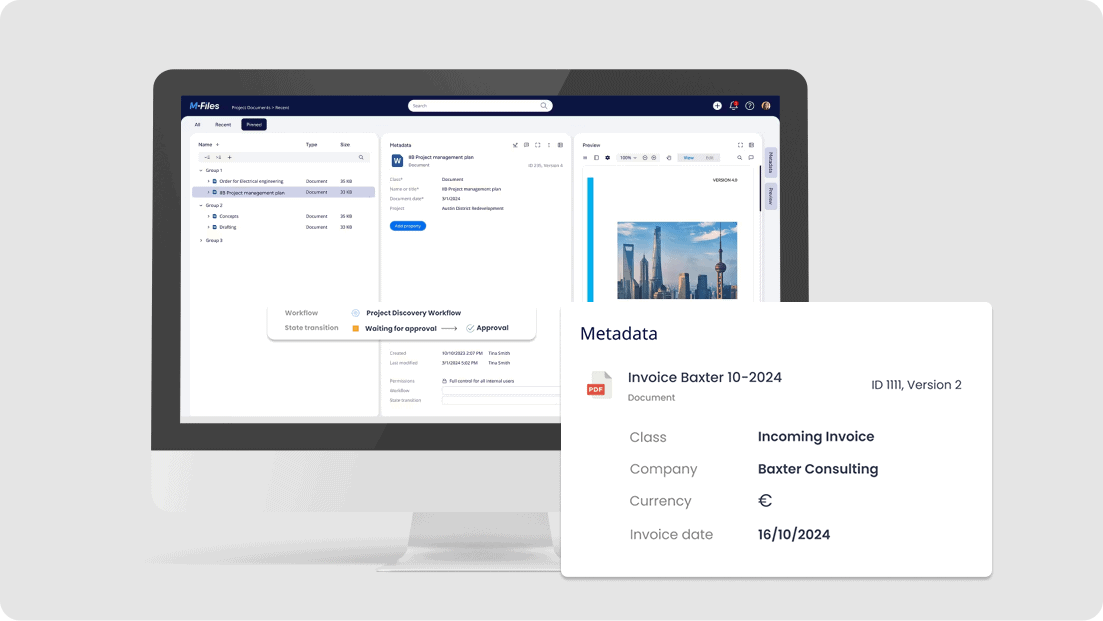Switch preview to View mode

coord(689,158)
